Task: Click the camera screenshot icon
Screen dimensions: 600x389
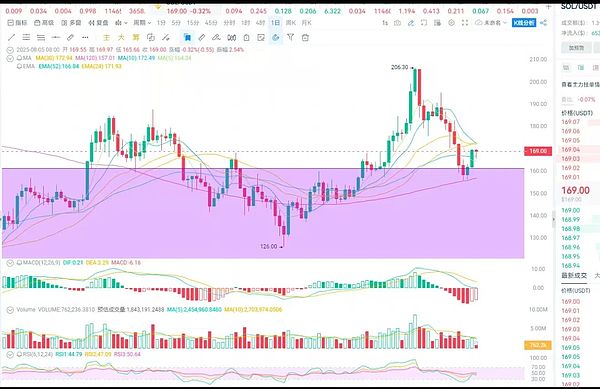Action: (x=398, y=23)
